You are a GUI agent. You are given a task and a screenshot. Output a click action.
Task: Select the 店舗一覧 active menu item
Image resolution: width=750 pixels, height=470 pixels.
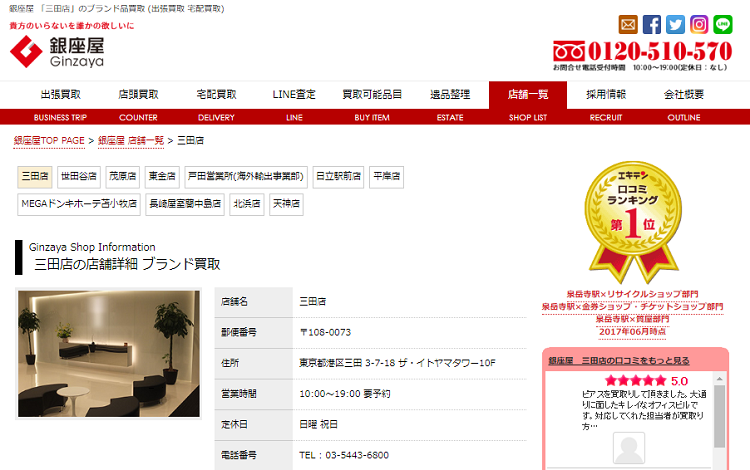tap(528, 95)
